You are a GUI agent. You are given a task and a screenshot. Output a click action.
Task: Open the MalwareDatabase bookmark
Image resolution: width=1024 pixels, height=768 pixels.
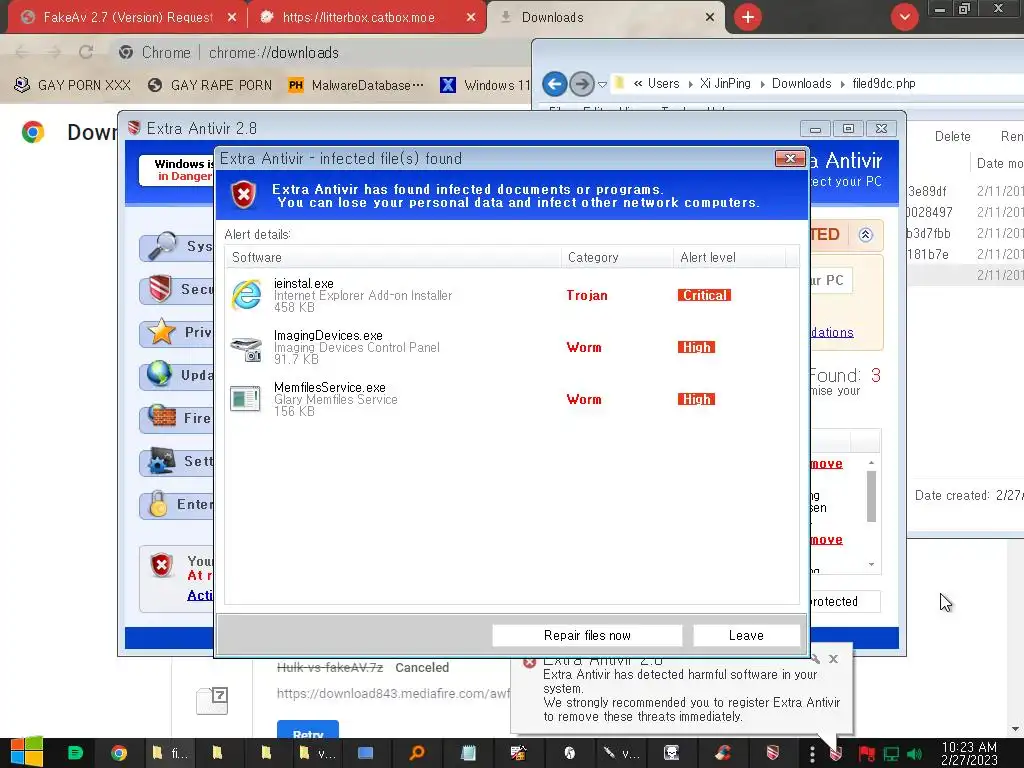coord(357,85)
